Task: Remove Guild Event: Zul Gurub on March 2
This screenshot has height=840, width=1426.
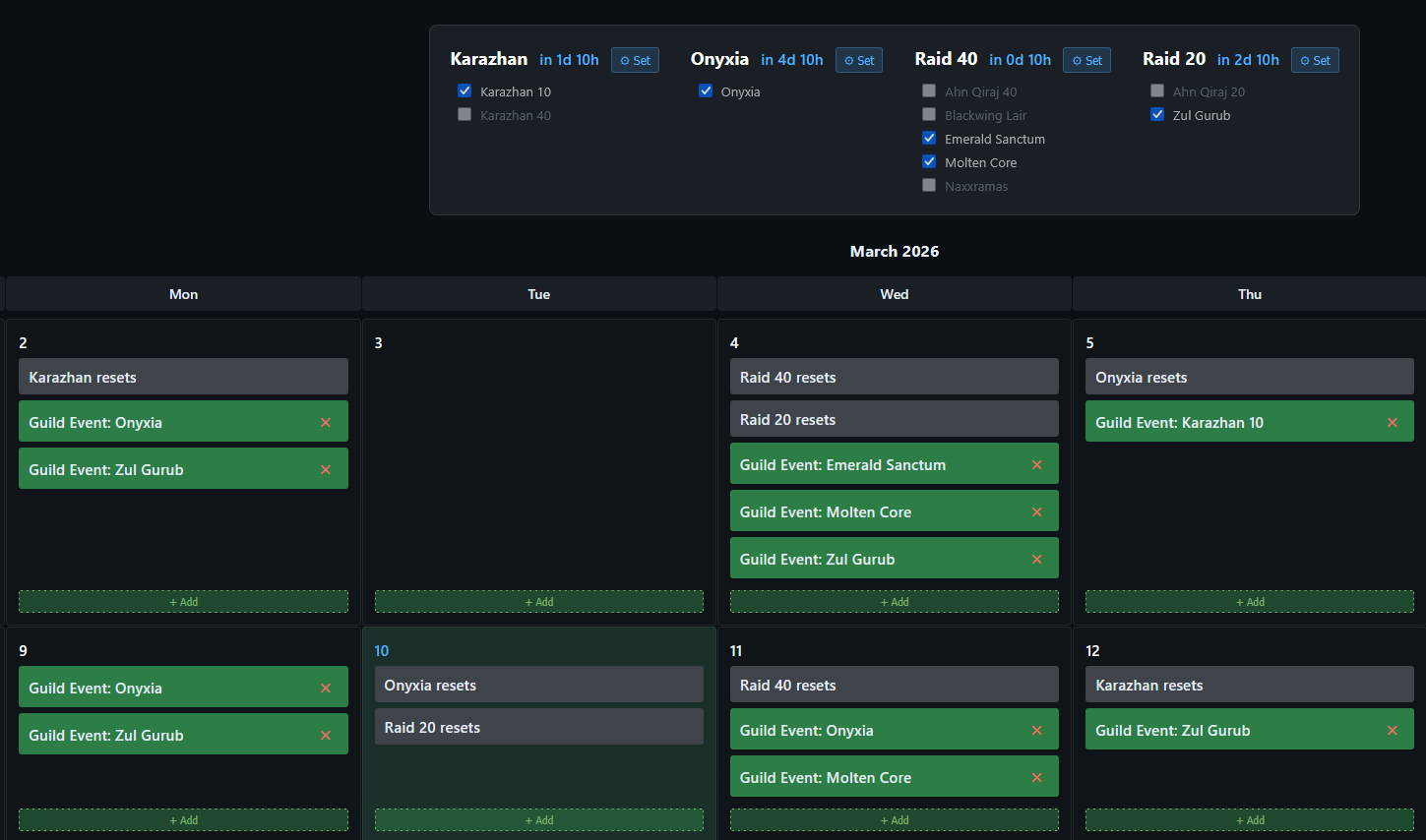Action: coord(326,470)
